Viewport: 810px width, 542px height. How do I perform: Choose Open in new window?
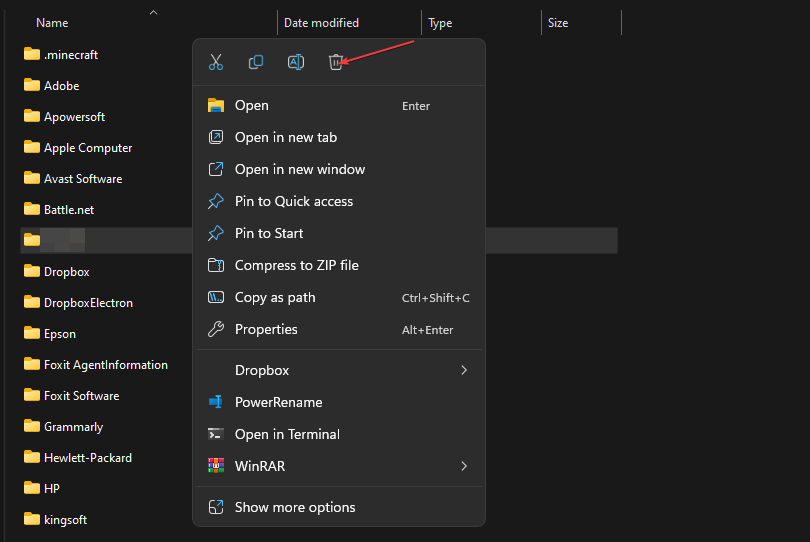(x=339, y=169)
